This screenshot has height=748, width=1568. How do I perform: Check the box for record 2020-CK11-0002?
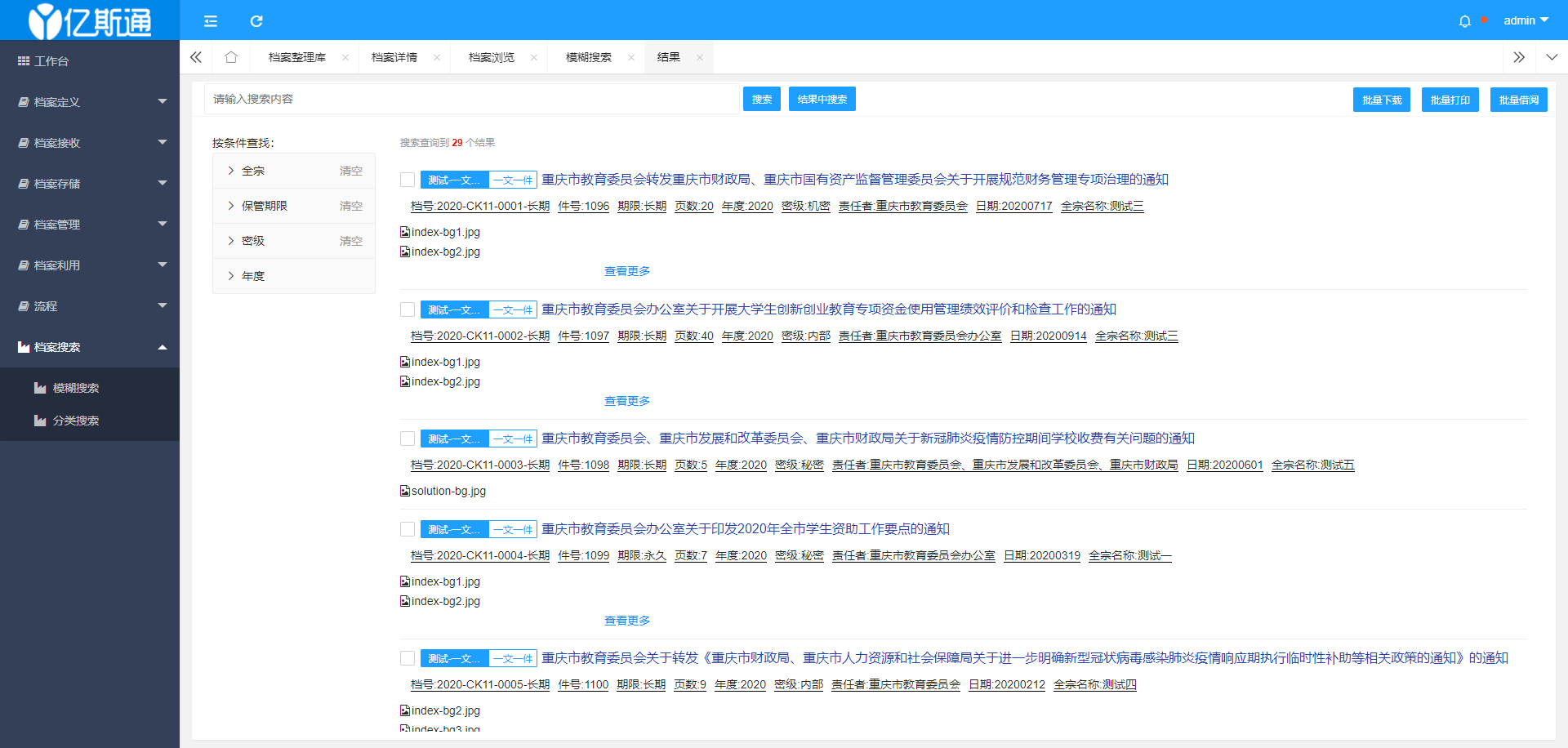pos(408,309)
